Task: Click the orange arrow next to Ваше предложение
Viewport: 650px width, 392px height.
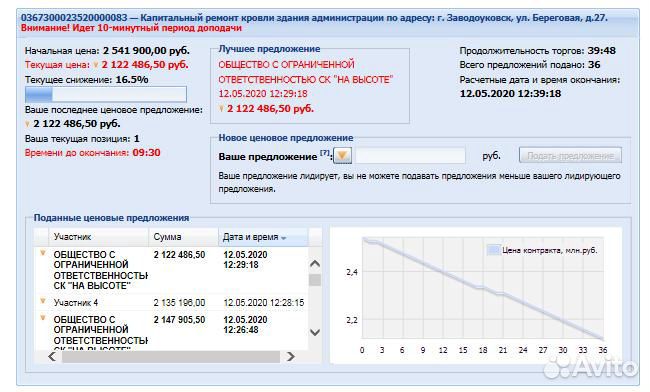Action: click(342, 156)
